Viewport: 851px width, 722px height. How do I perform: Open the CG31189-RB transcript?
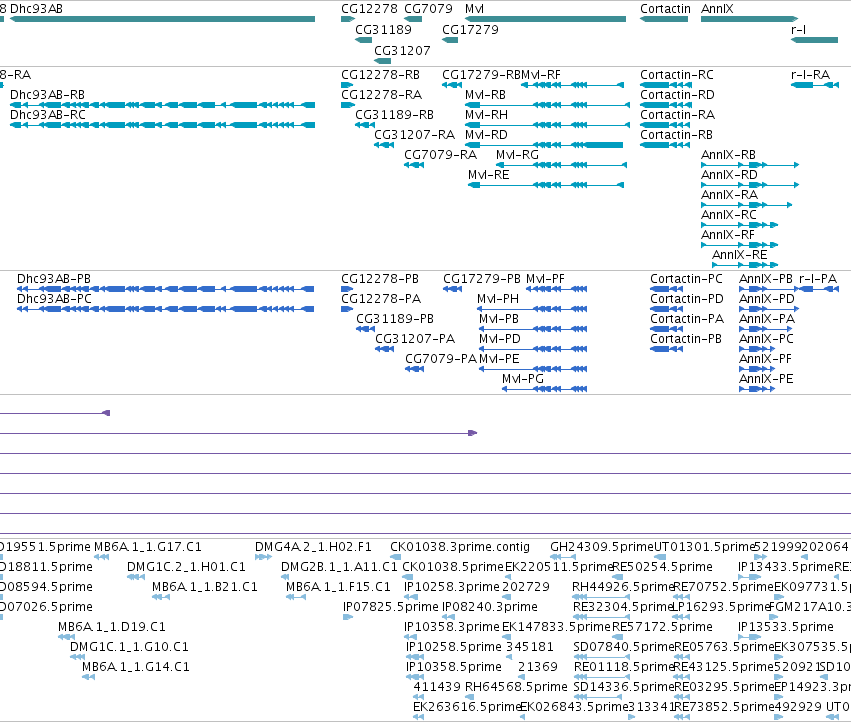point(365,125)
